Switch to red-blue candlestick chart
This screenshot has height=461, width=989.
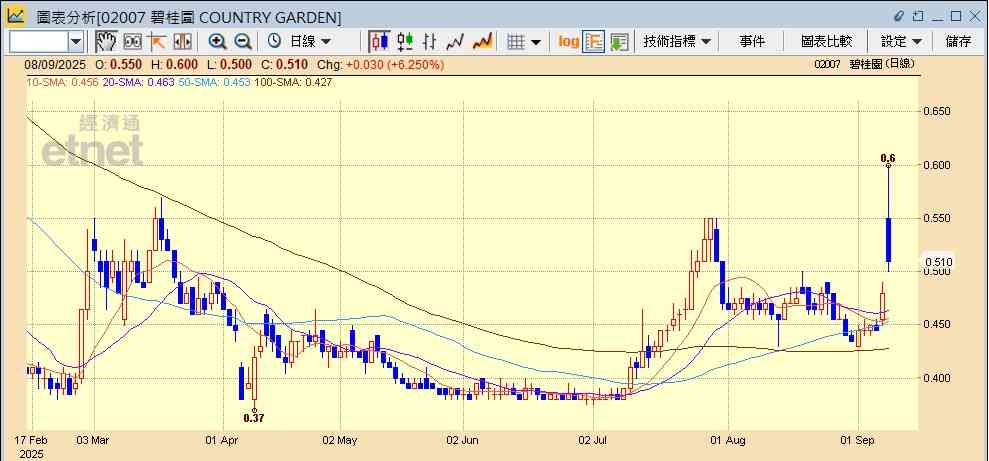point(379,42)
